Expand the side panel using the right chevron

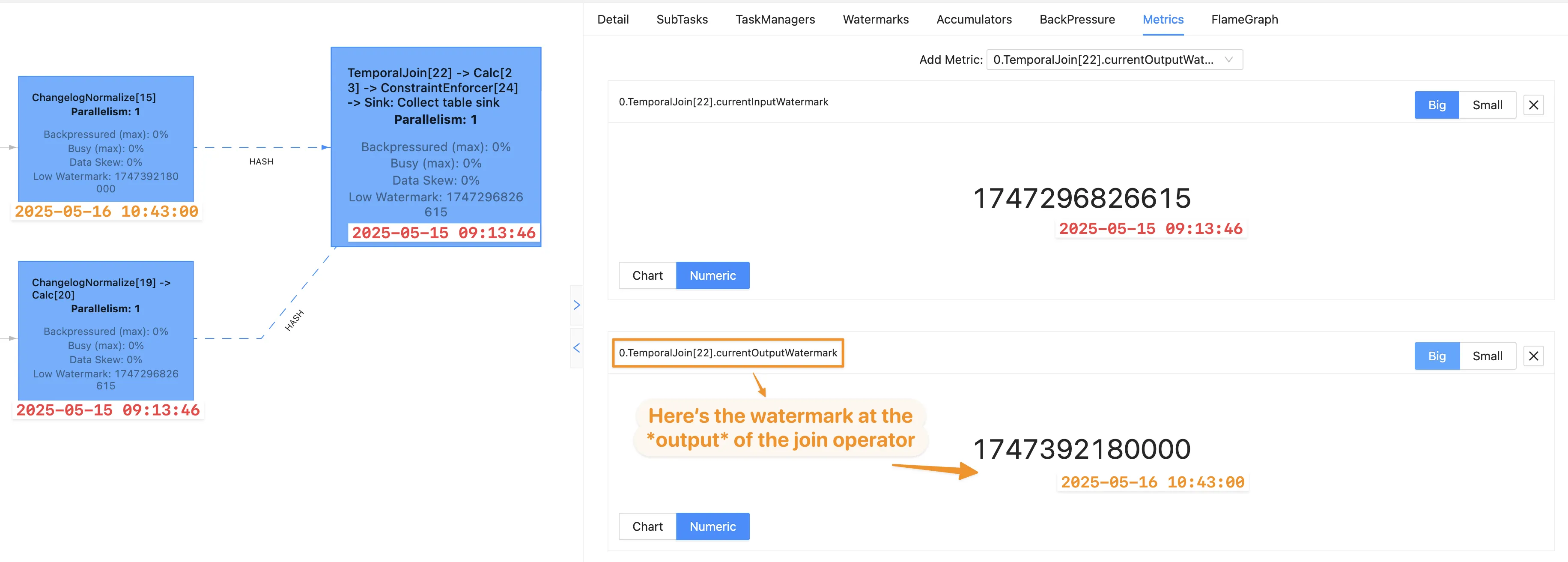[x=576, y=305]
